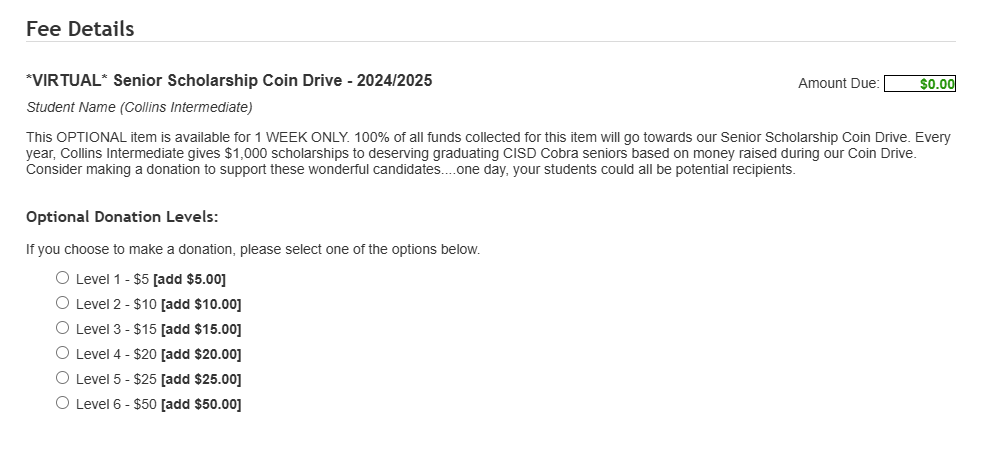Click the Student Name (Collins Intermediate) text

(139, 107)
